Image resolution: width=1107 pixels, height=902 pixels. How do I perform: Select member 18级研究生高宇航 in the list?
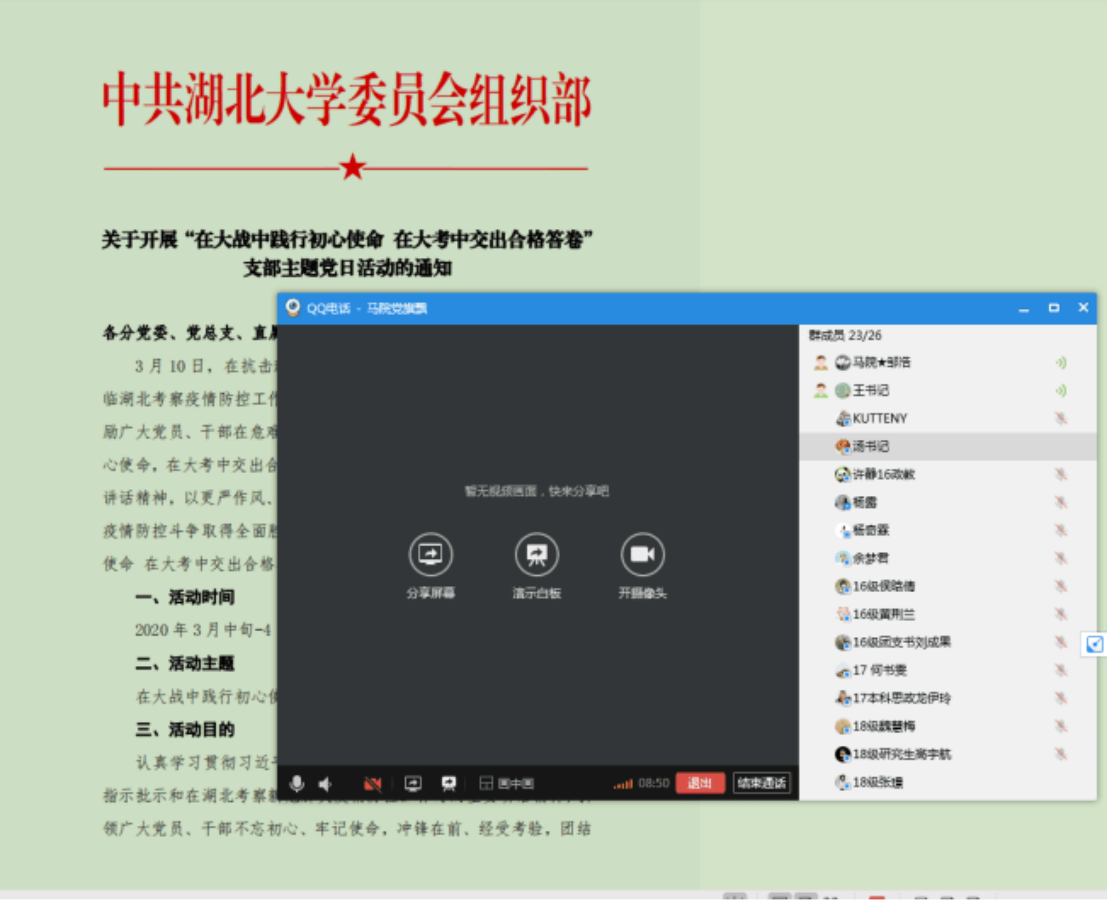900,754
